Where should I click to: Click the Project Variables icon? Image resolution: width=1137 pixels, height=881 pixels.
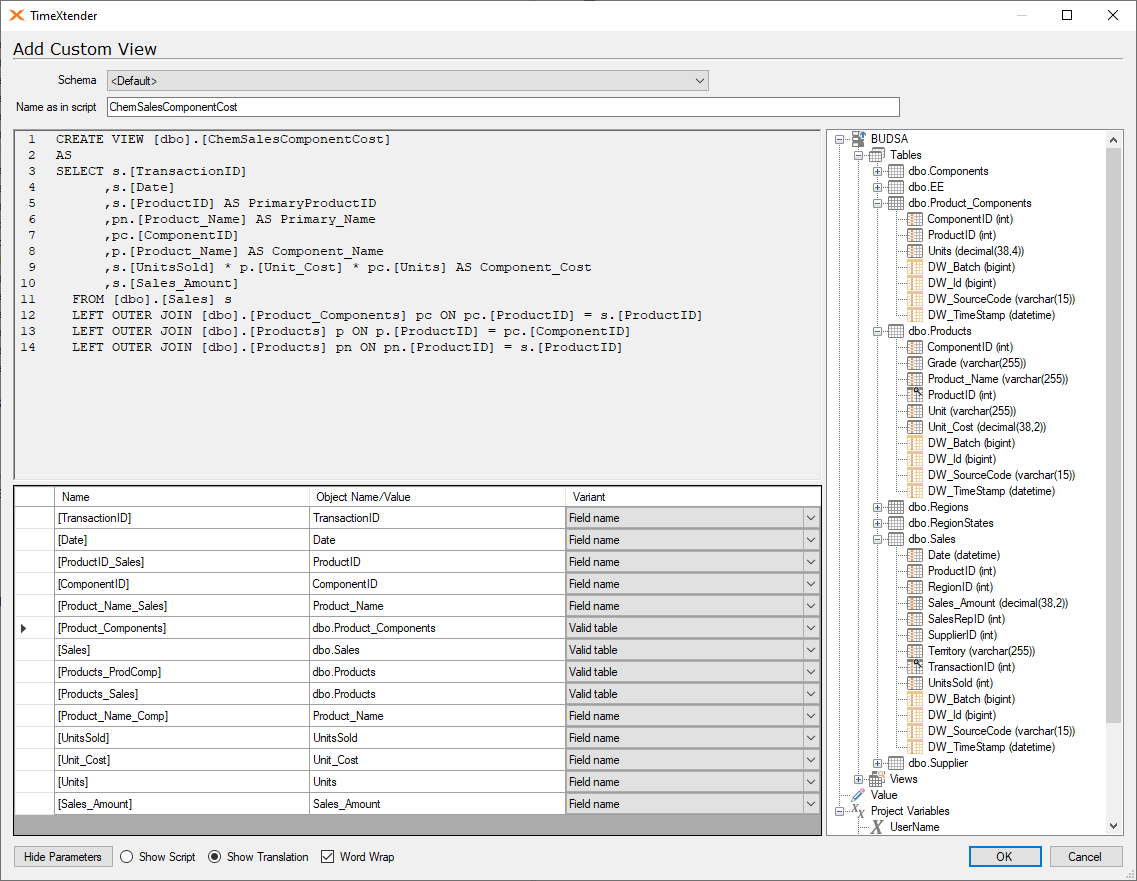pos(858,811)
